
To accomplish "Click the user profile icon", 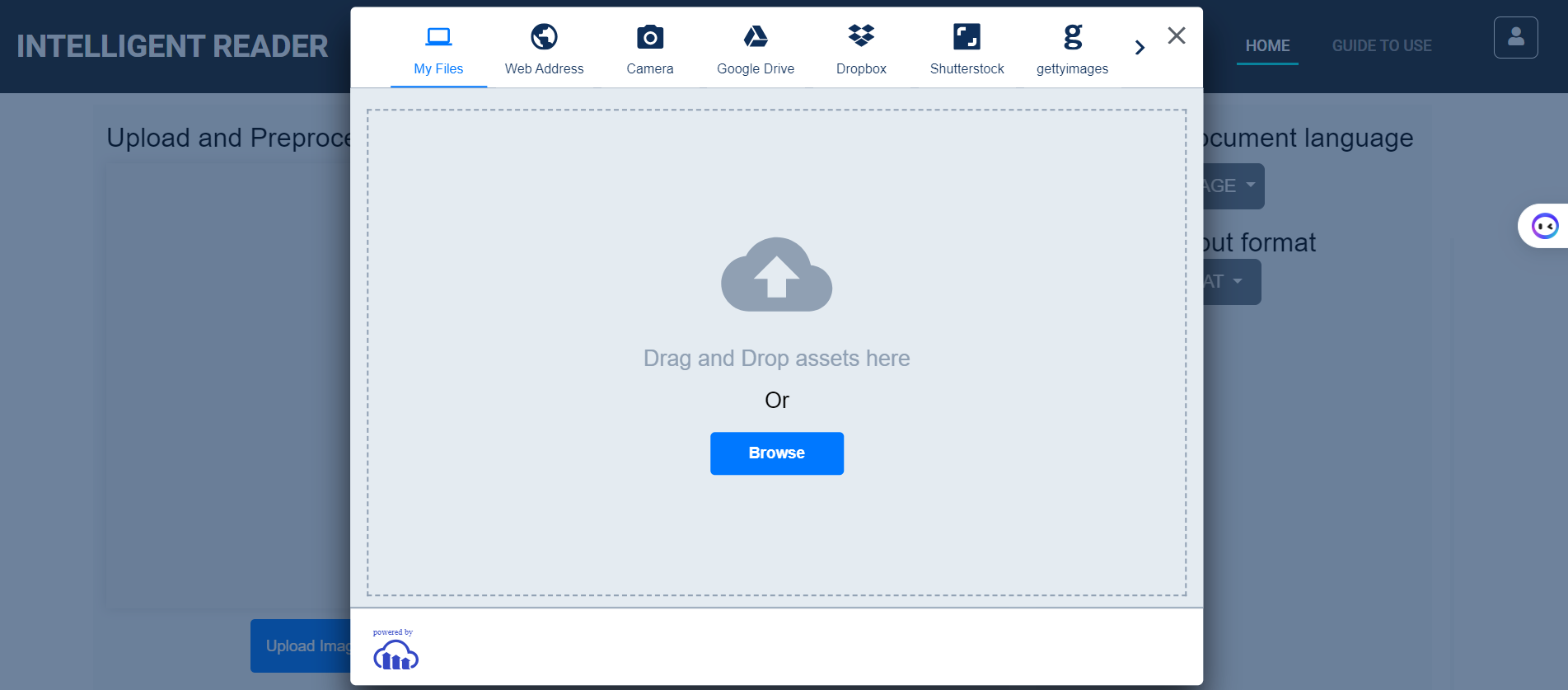I will 1515,37.
